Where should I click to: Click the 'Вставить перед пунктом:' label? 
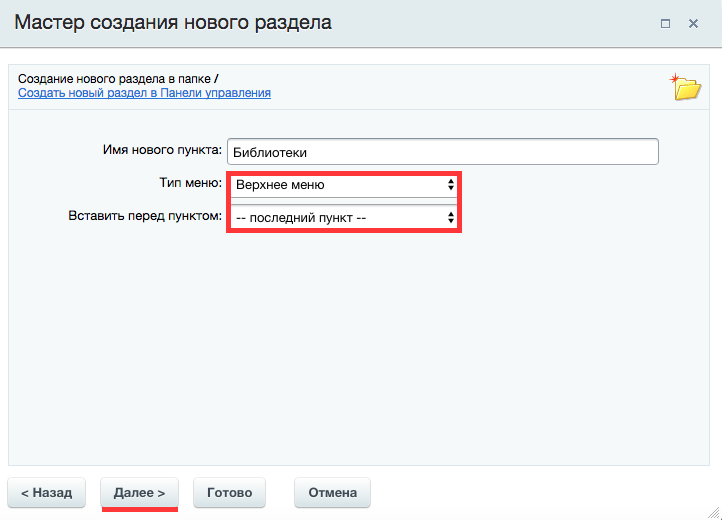145,214
